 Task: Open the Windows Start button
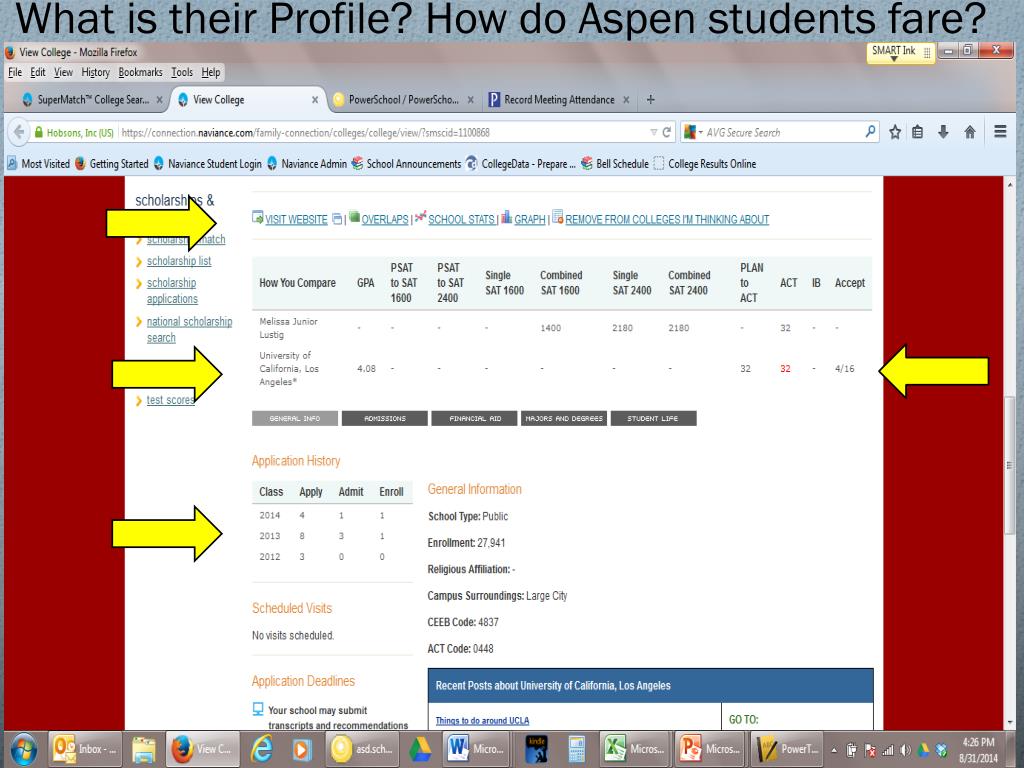click(x=24, y=749)
